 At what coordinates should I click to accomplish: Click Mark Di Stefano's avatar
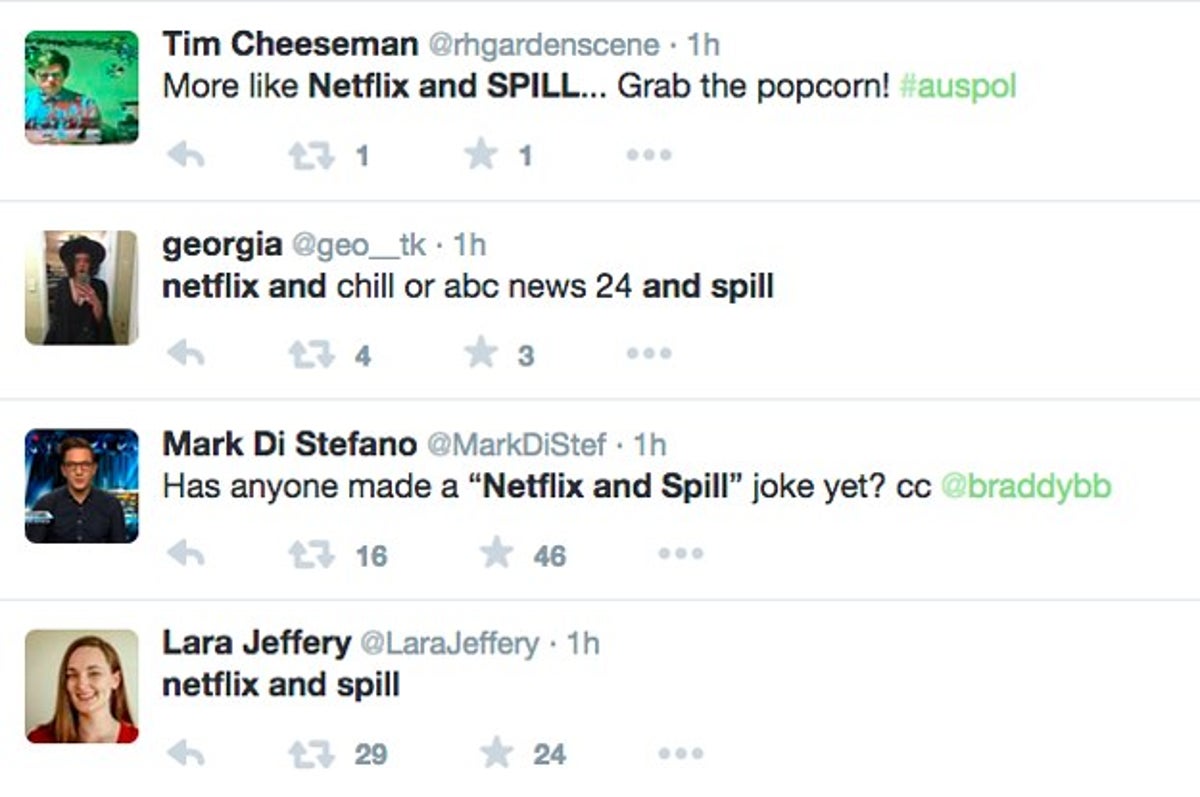80,485
